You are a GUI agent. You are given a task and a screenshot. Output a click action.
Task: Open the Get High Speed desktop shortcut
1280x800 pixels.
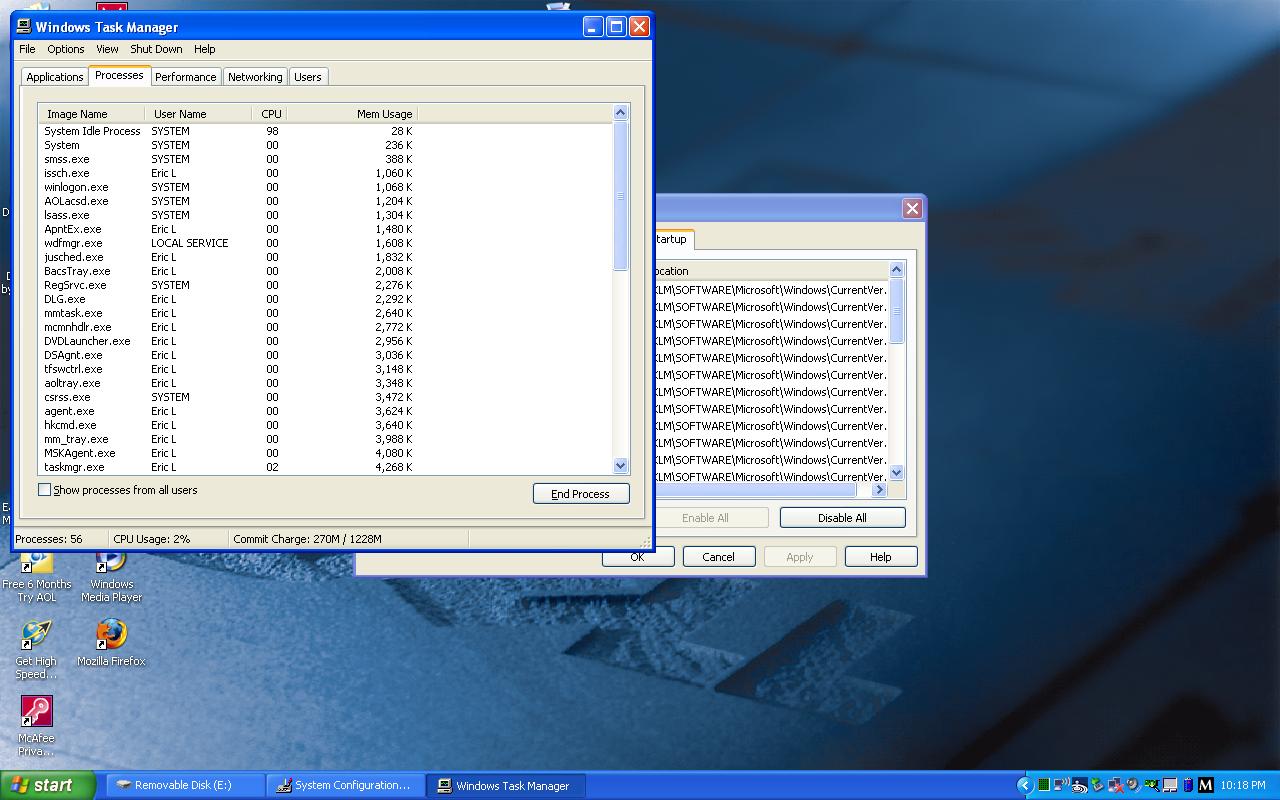point(36,649)
